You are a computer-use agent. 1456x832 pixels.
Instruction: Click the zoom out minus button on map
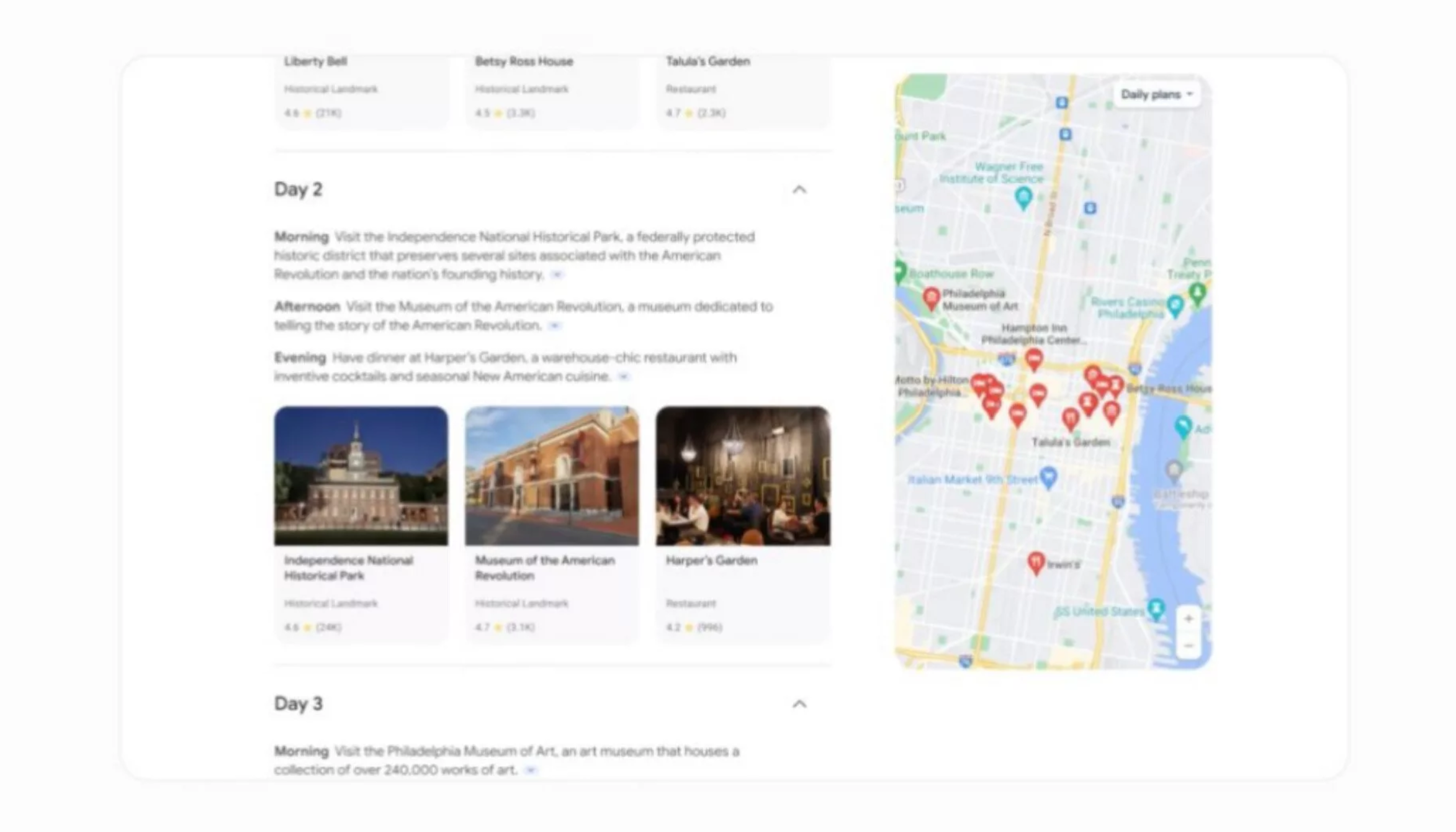point(1189,646)
